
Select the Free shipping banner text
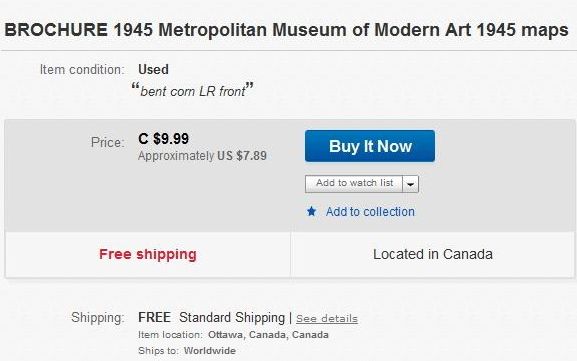(x=148, y=254)
